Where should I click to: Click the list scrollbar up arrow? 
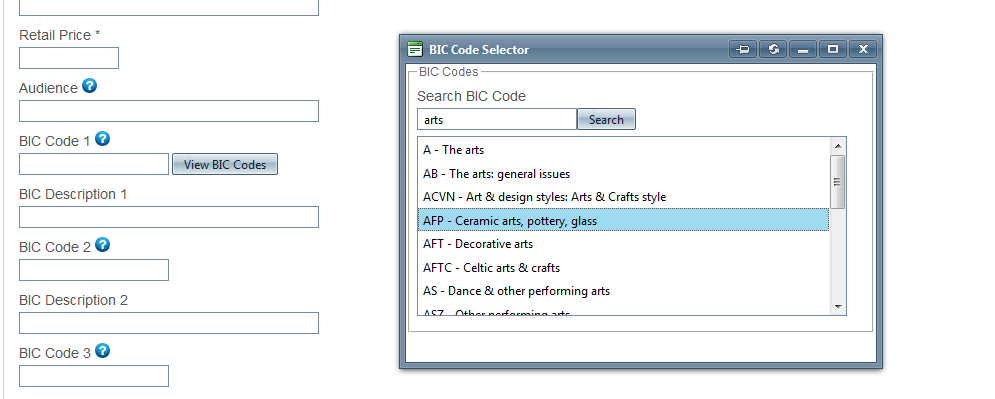pos(838,146)
